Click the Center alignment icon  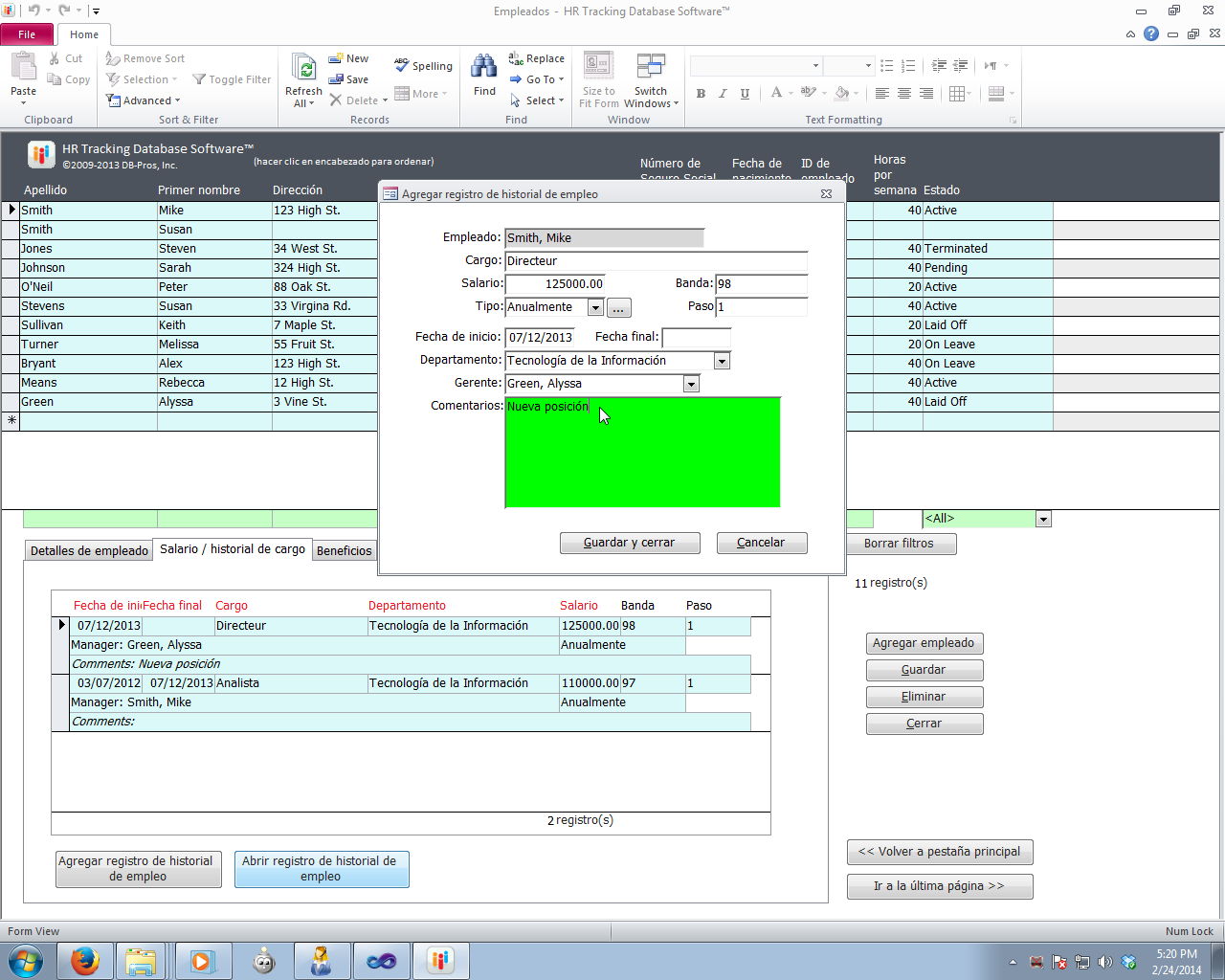904,94
